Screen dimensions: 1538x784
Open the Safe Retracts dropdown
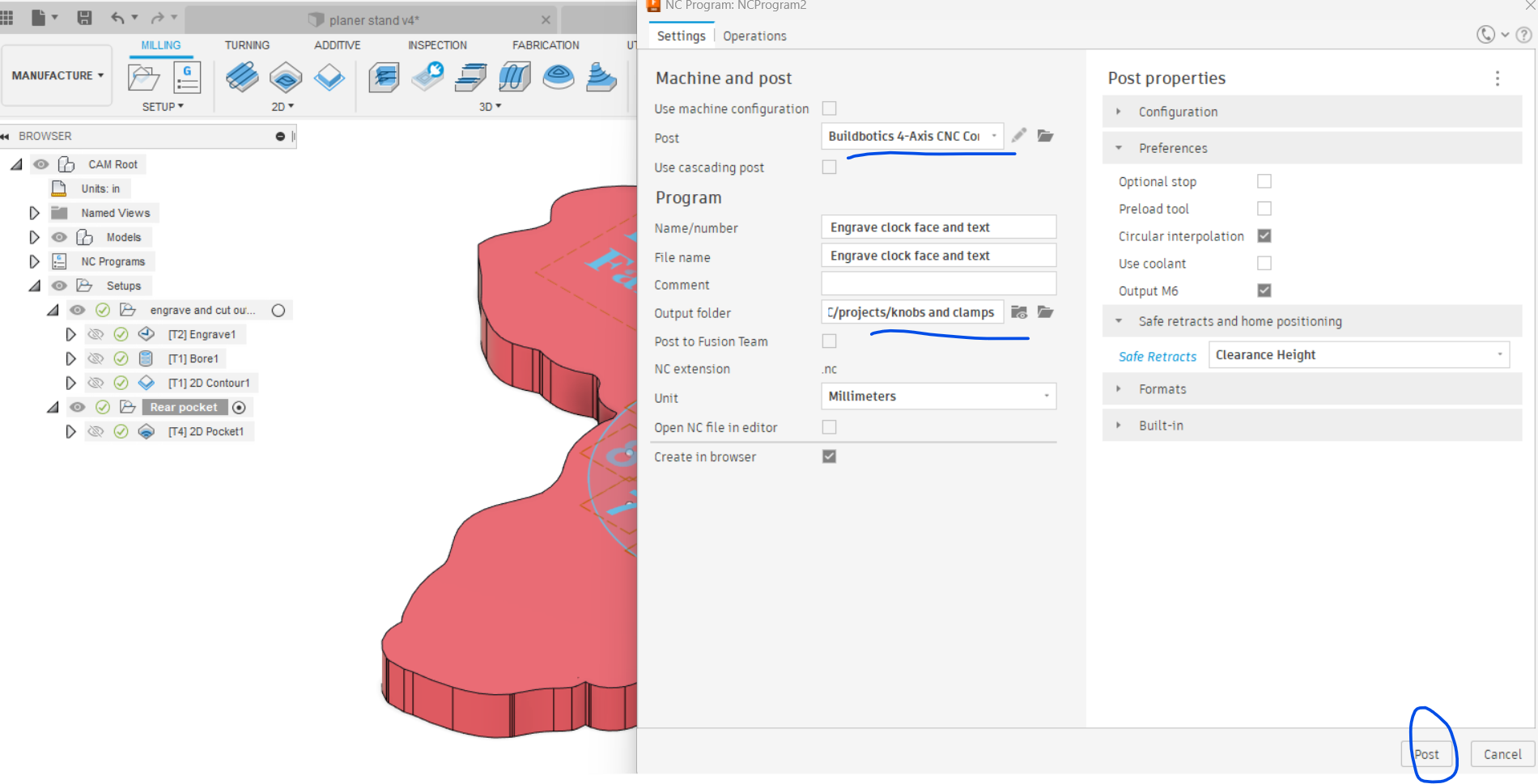1359,355
